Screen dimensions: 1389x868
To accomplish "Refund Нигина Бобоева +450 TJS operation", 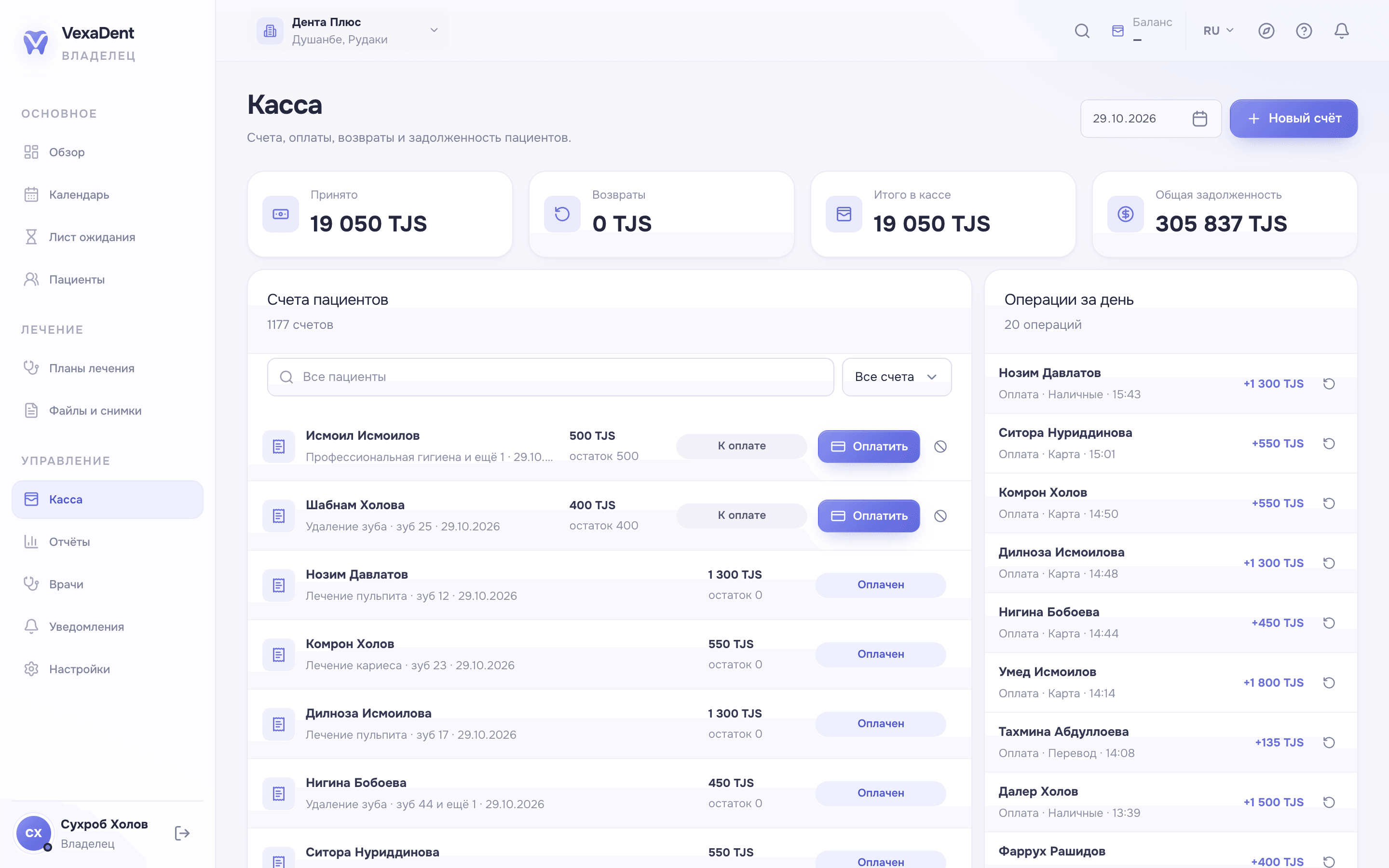I will coord(1329,623).
